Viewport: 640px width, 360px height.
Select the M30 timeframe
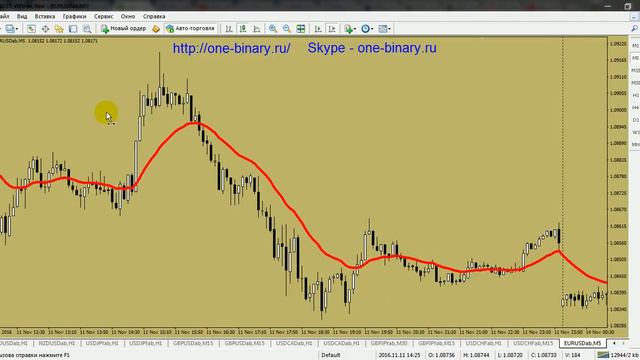point(636,83)
